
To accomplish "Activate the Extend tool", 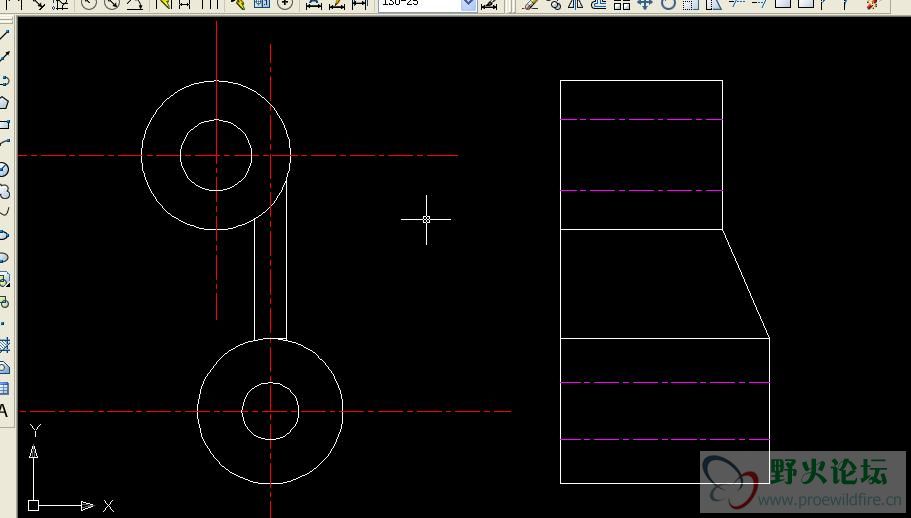I will pyautogui.click(x=759, y=4).
